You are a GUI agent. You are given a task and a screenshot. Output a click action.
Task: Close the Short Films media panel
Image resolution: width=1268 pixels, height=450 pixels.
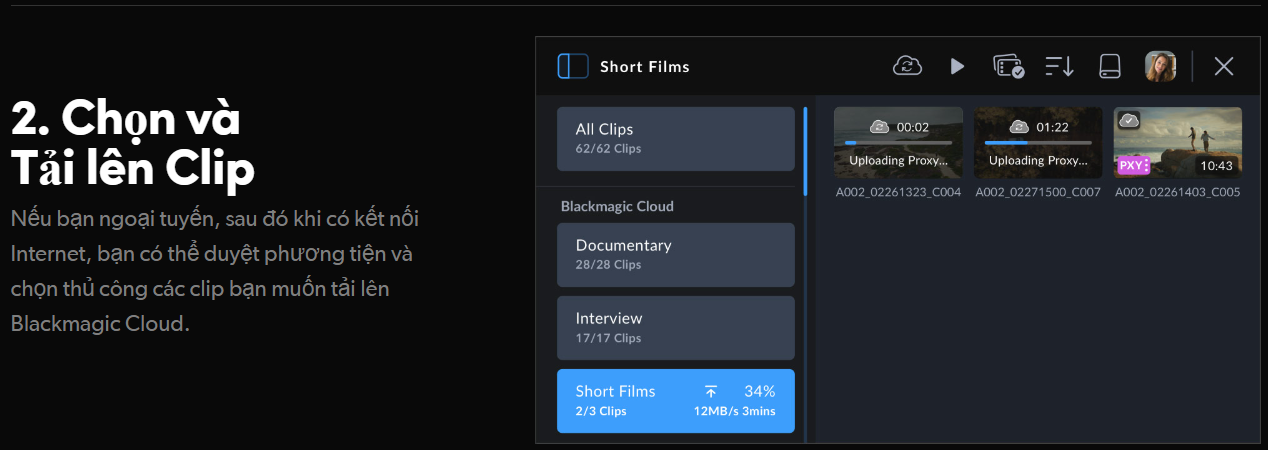pos(1224,66)
